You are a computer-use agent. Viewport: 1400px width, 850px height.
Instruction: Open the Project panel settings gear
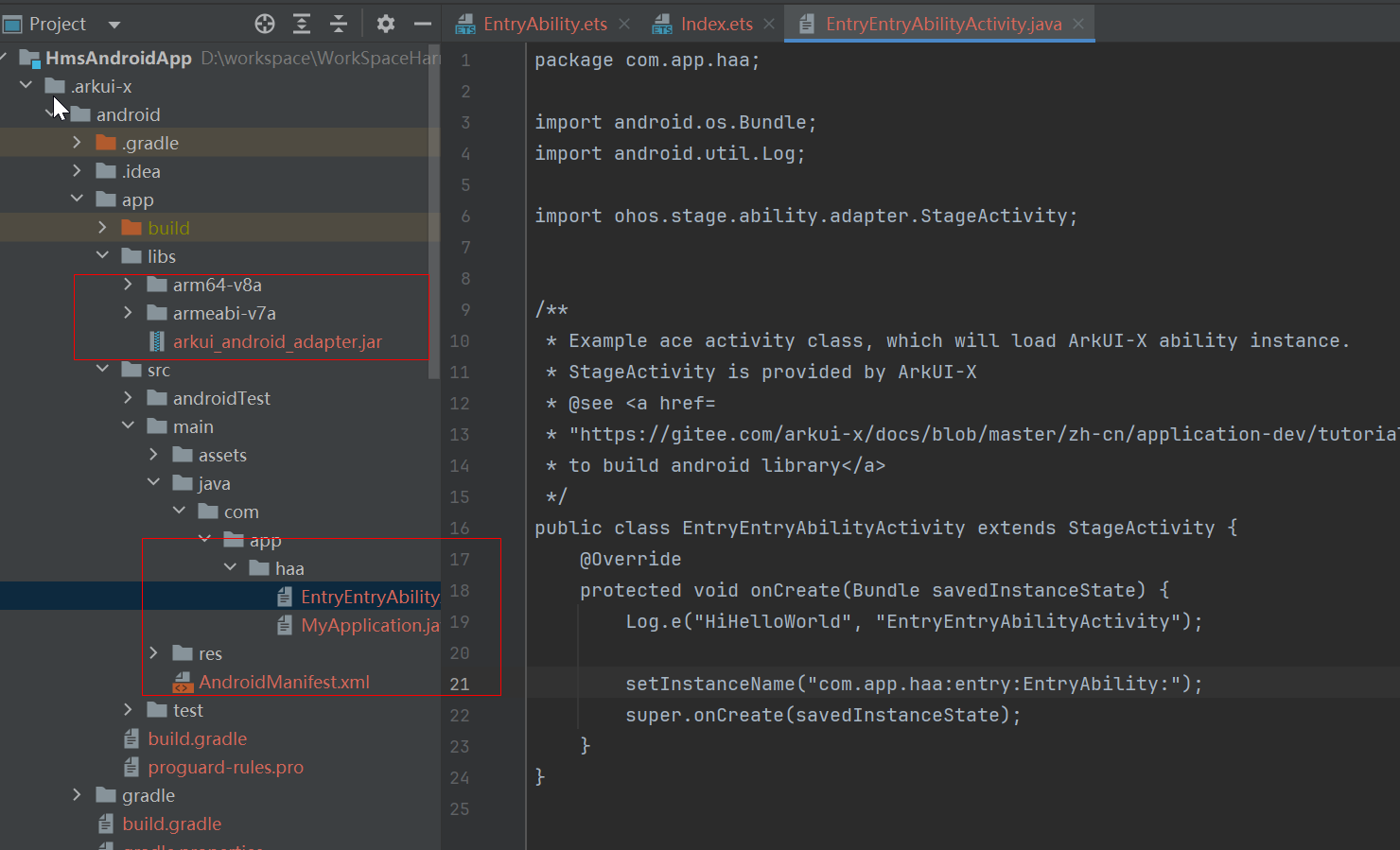click(385, 24)
